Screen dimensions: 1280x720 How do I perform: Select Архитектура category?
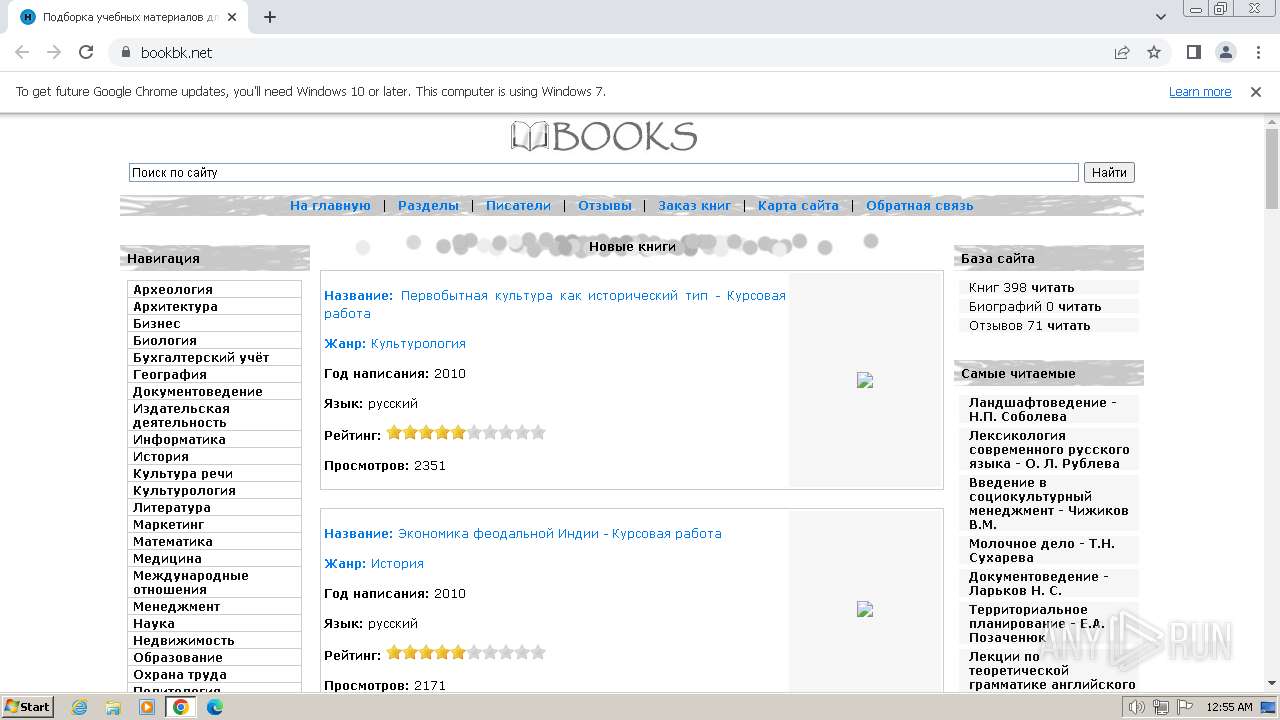[x=175, y=306]
